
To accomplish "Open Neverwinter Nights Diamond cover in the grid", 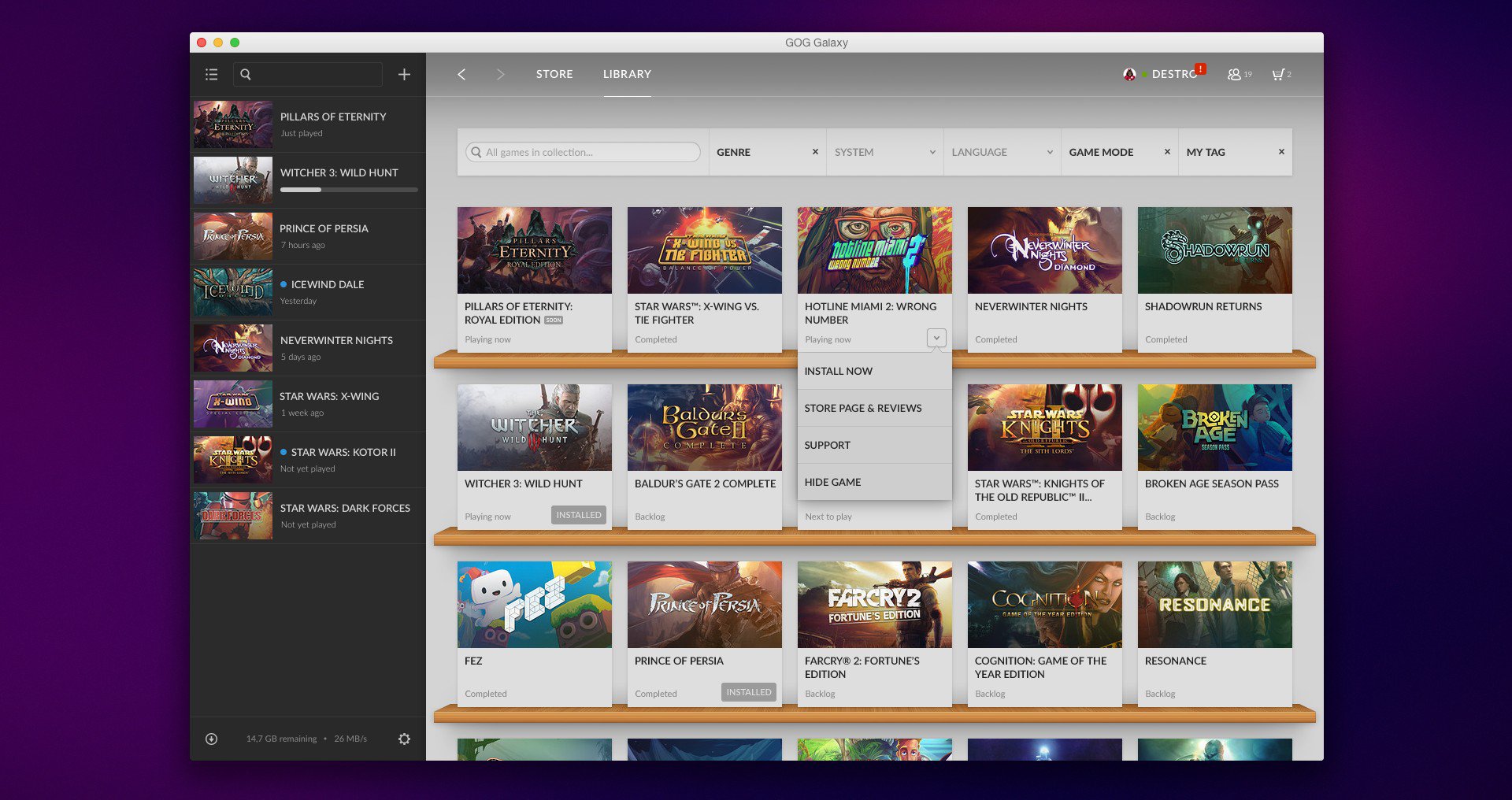I will [1045, 250].
